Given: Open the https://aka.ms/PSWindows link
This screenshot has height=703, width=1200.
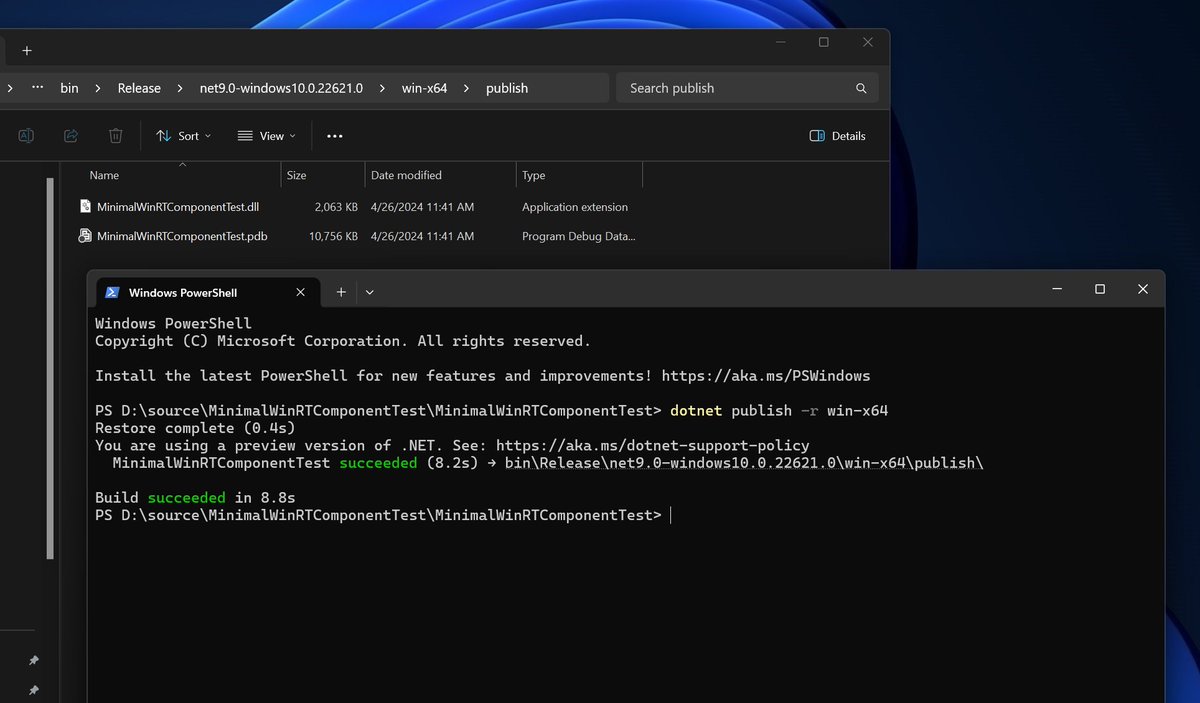Looking at the screenshot, I should click(766, 376).
